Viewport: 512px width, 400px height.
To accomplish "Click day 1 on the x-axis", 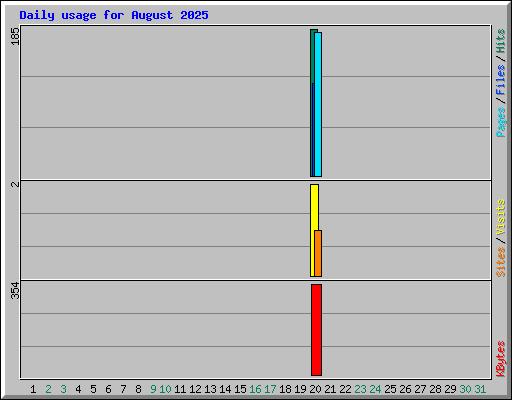I will tap(33, 389).
